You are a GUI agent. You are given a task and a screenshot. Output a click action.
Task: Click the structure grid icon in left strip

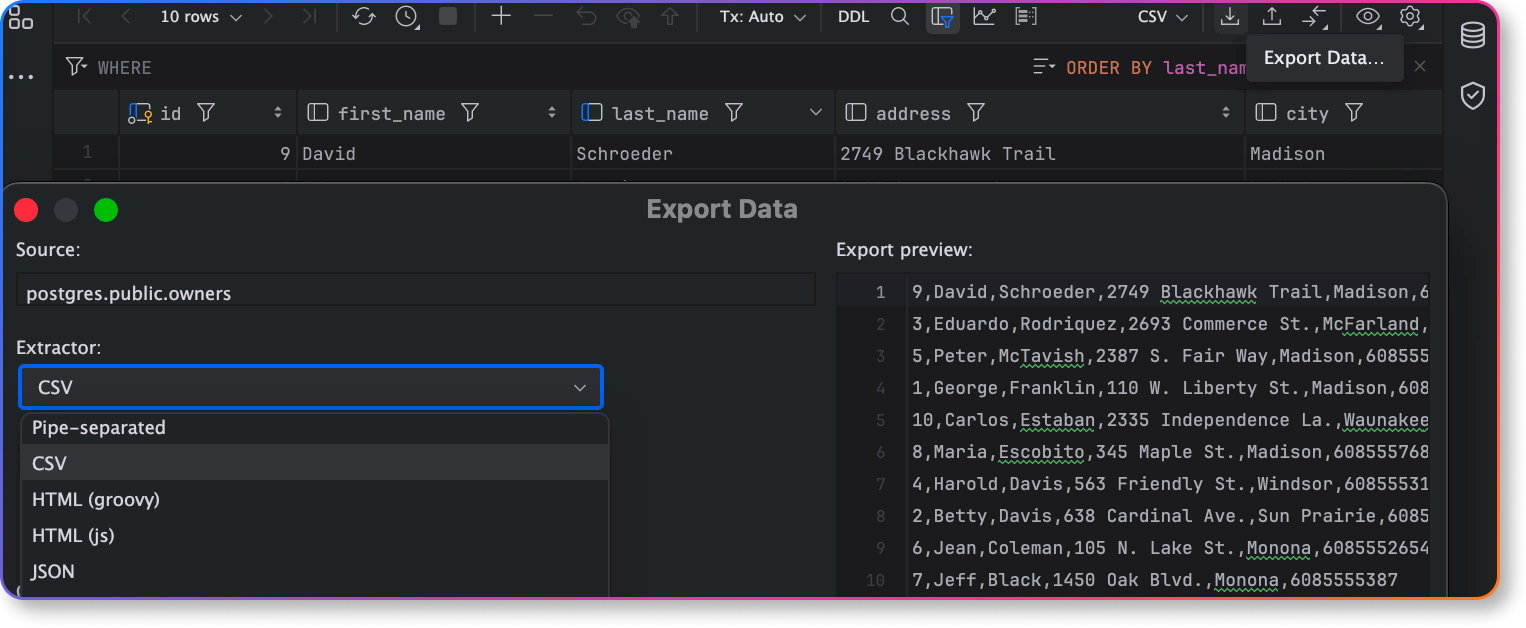(x=21, y=17)
